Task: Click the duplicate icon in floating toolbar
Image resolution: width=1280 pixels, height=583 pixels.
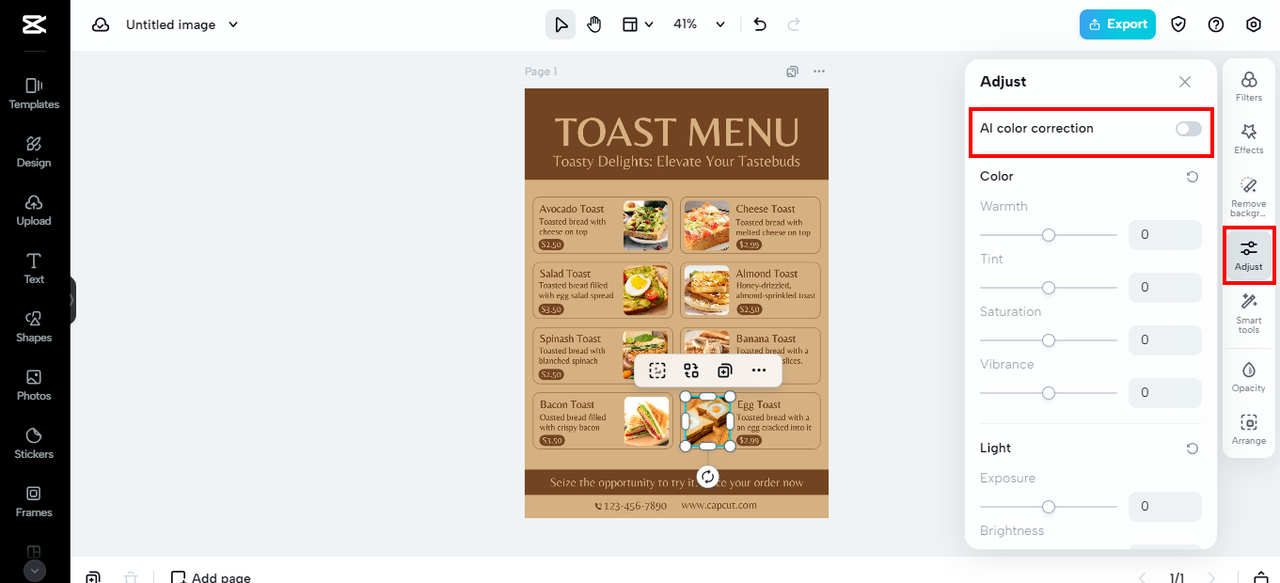Action: pyautogui.click(x=725, y=370)
